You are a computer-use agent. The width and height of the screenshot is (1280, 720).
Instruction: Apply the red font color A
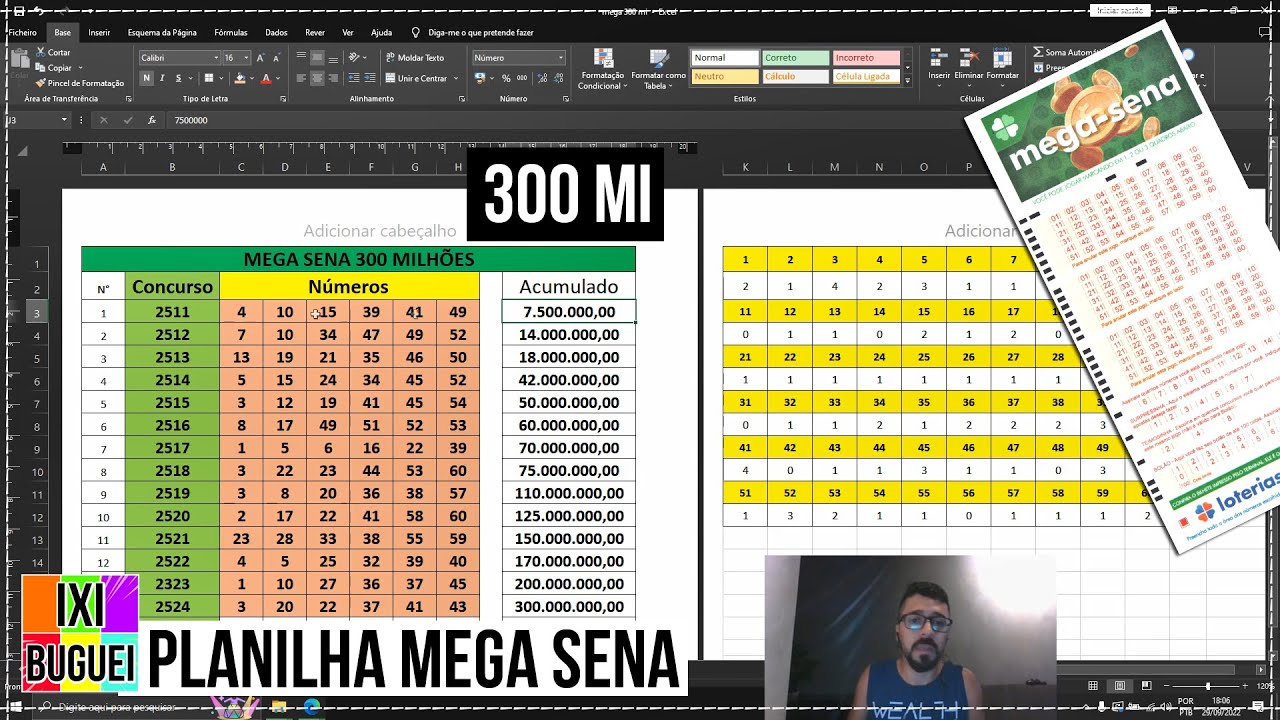pyautogui.click(x=266, y=78)
